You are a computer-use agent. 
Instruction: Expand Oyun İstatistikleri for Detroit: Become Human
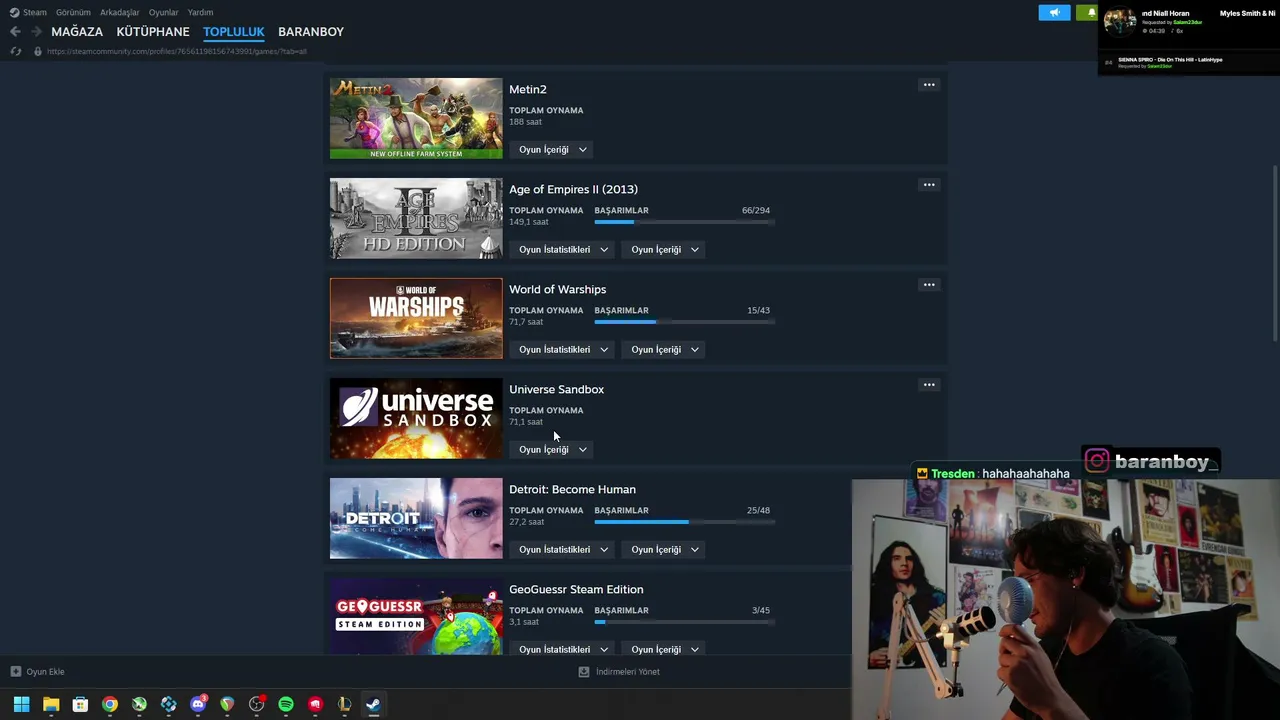(x=563, y=550)
